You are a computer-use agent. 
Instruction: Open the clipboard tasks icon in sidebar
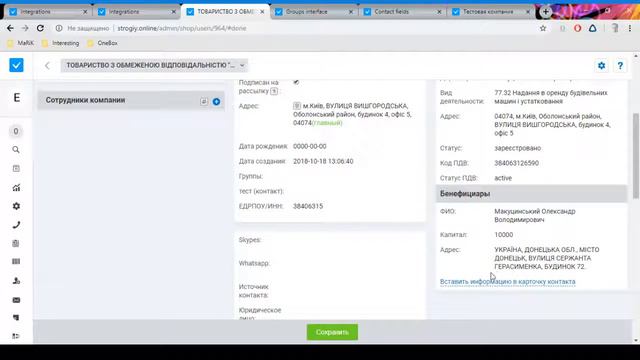(x=16, y=243)
